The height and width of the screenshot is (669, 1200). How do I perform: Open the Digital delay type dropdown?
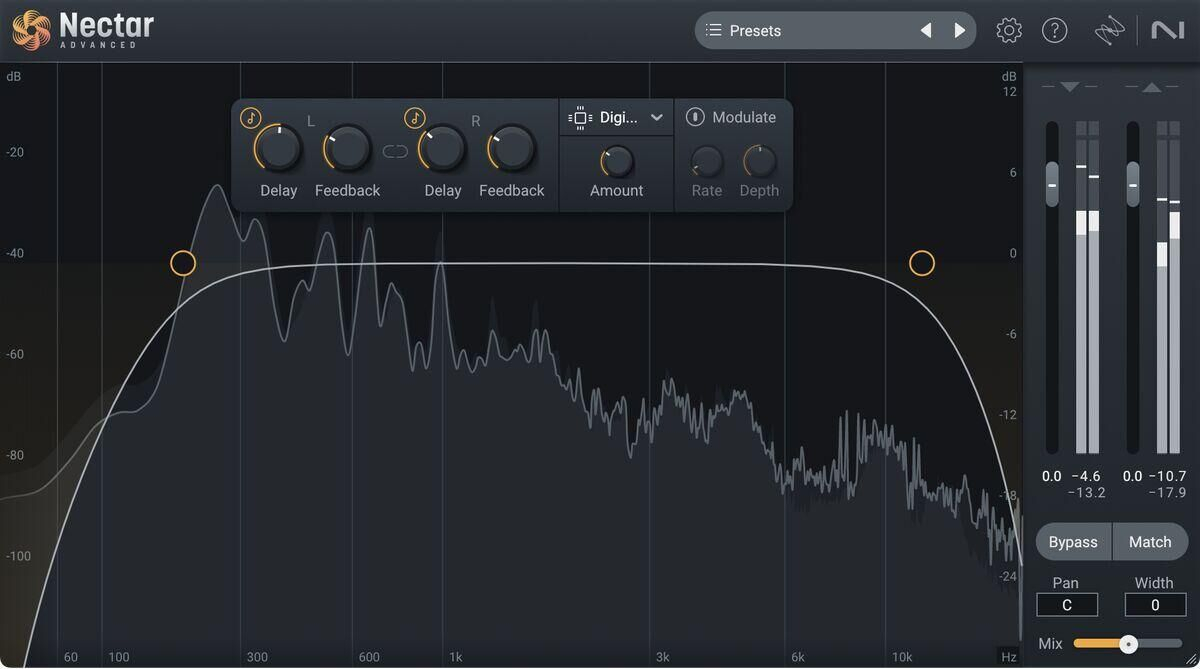616,118
